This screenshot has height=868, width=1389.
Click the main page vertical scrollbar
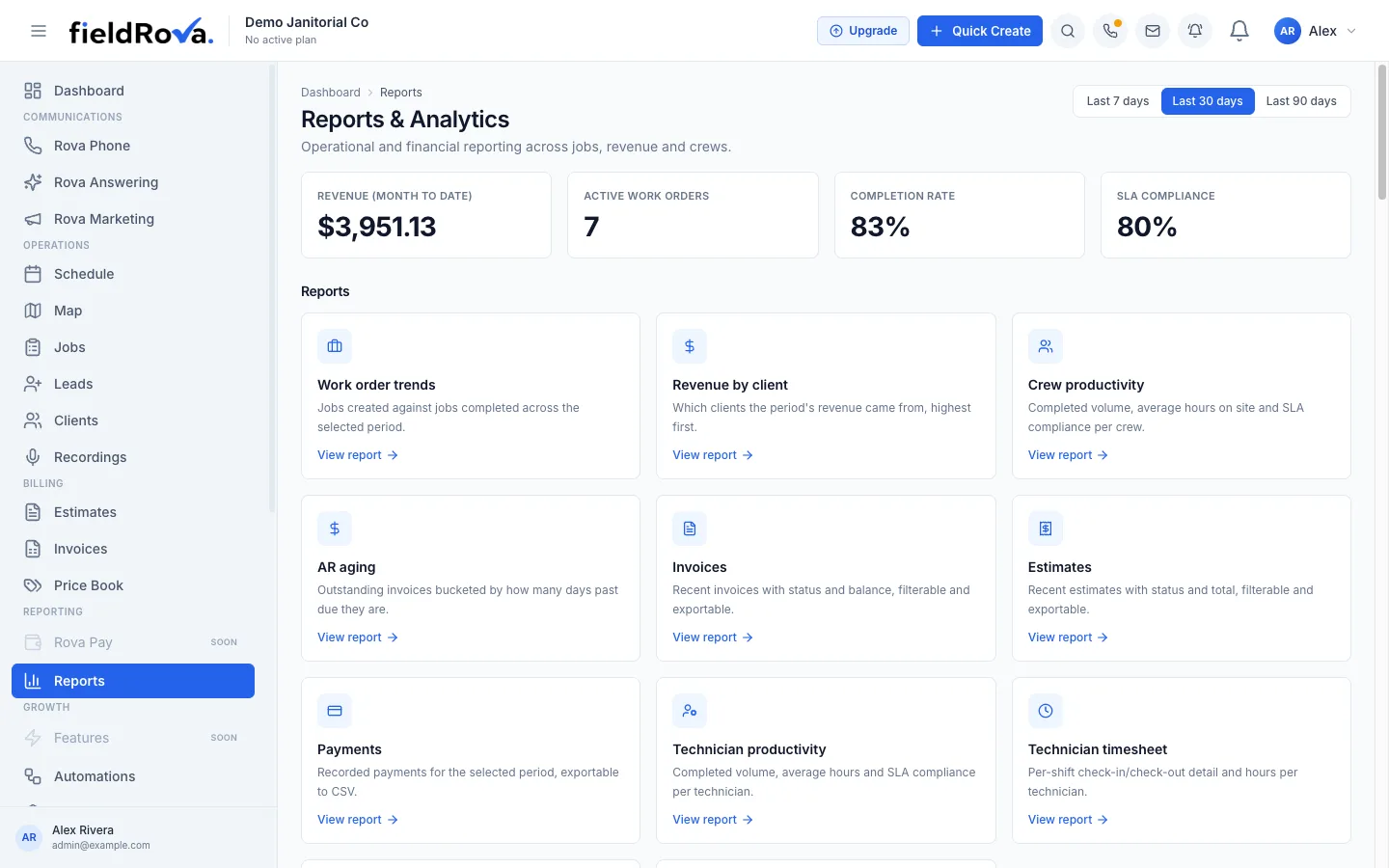tap(1382, 132)
